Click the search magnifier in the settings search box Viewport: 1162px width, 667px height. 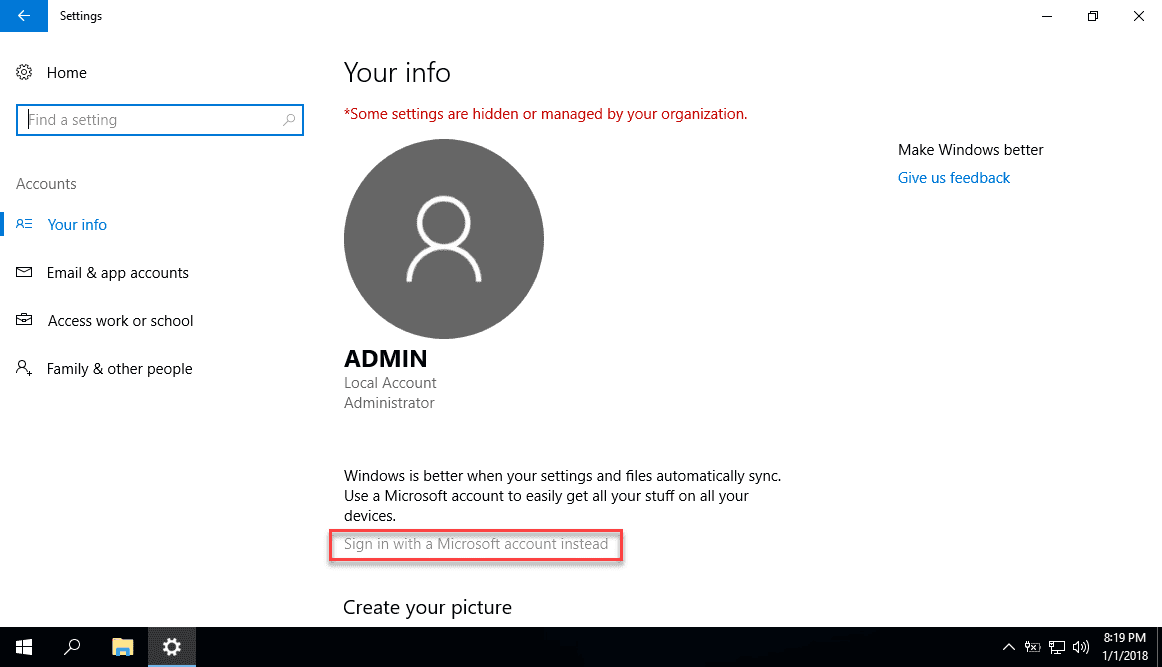(x=291, y=119)
